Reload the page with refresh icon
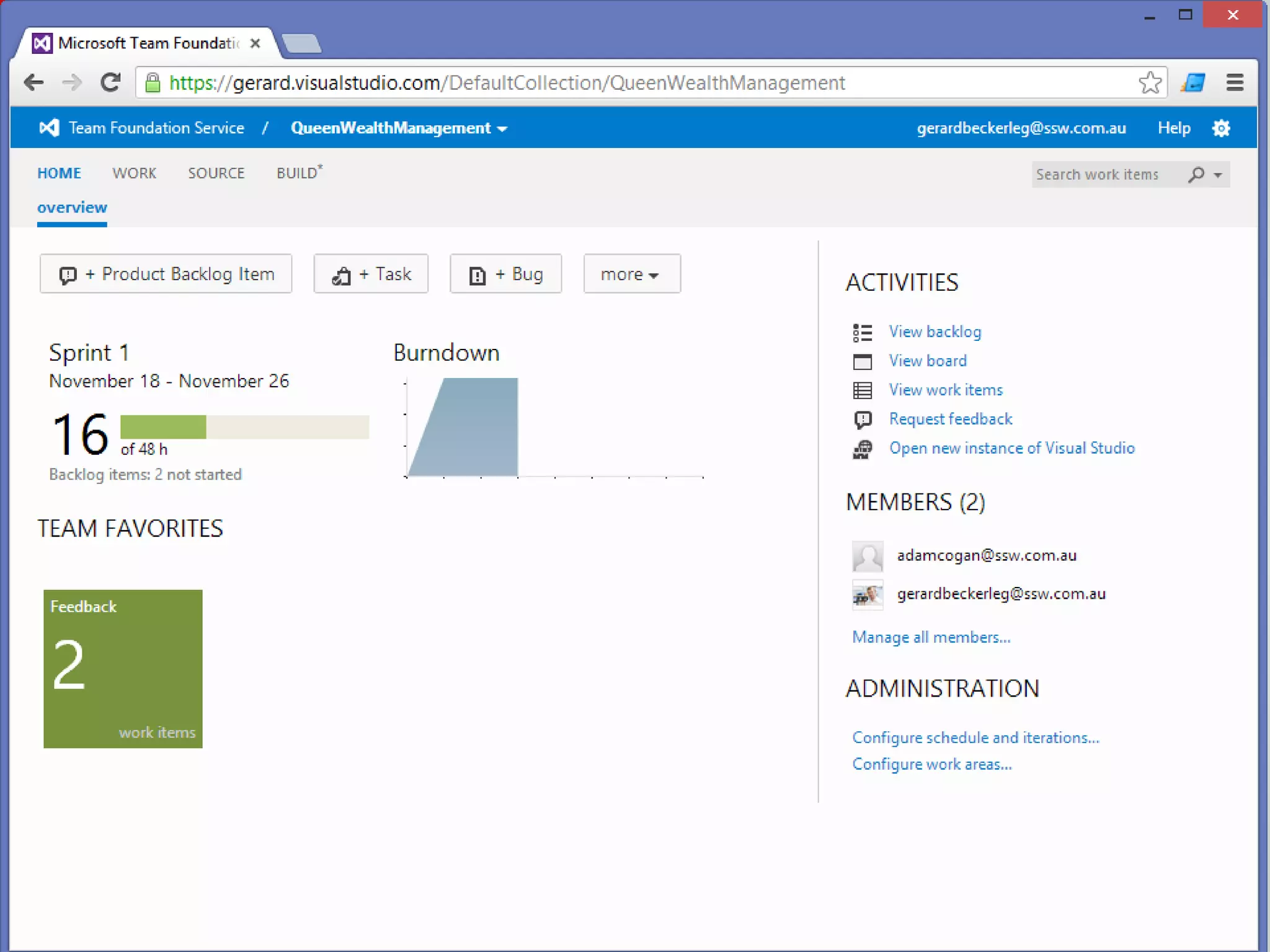Image resolution: width=1270 pixels, height=952 pixels. point(110,82)
